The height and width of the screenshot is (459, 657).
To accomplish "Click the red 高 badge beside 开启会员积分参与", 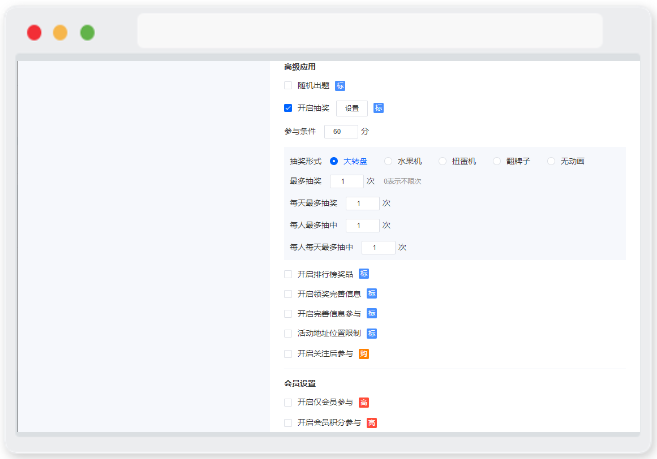I will tap(372, 423).
